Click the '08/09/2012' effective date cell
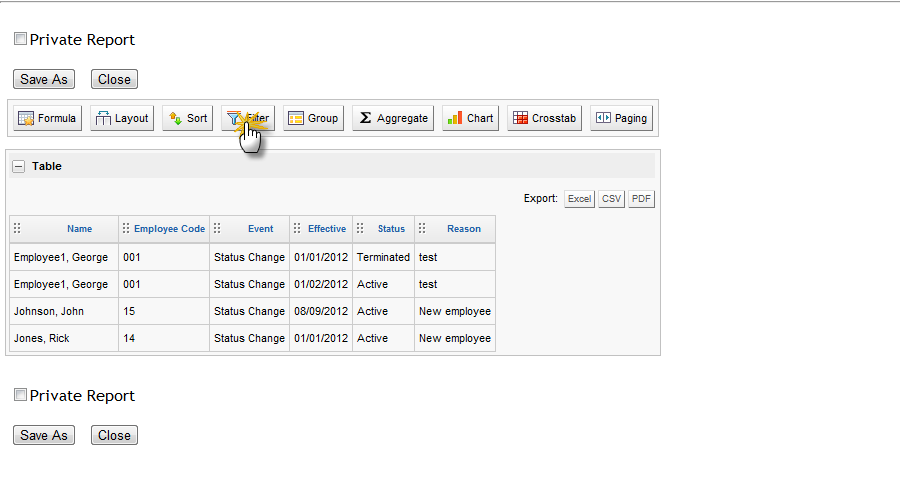The image size is (900, 500). click(x=321, y=311)
